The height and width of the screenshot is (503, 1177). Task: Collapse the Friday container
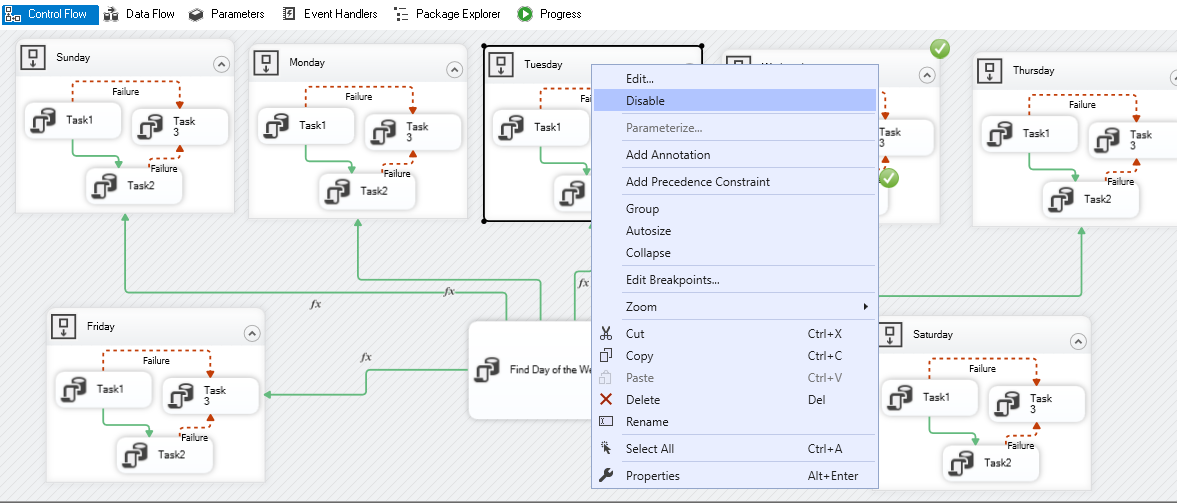[252, 334]
